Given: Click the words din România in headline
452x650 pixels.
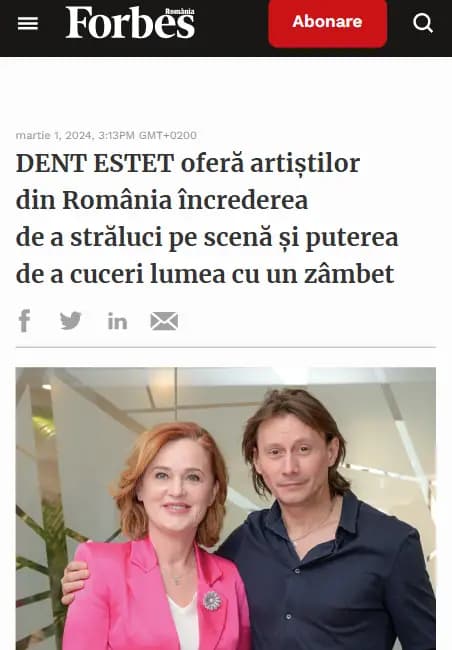Looking at the screenshot, I should 94,200.
